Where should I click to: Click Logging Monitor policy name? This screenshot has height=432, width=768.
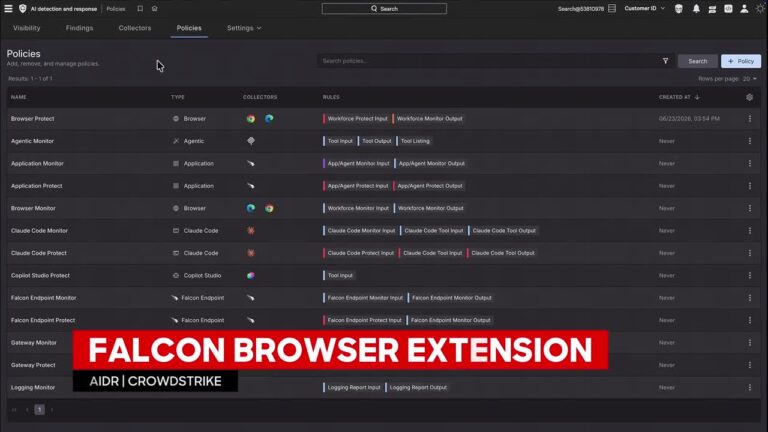point(33,387)
